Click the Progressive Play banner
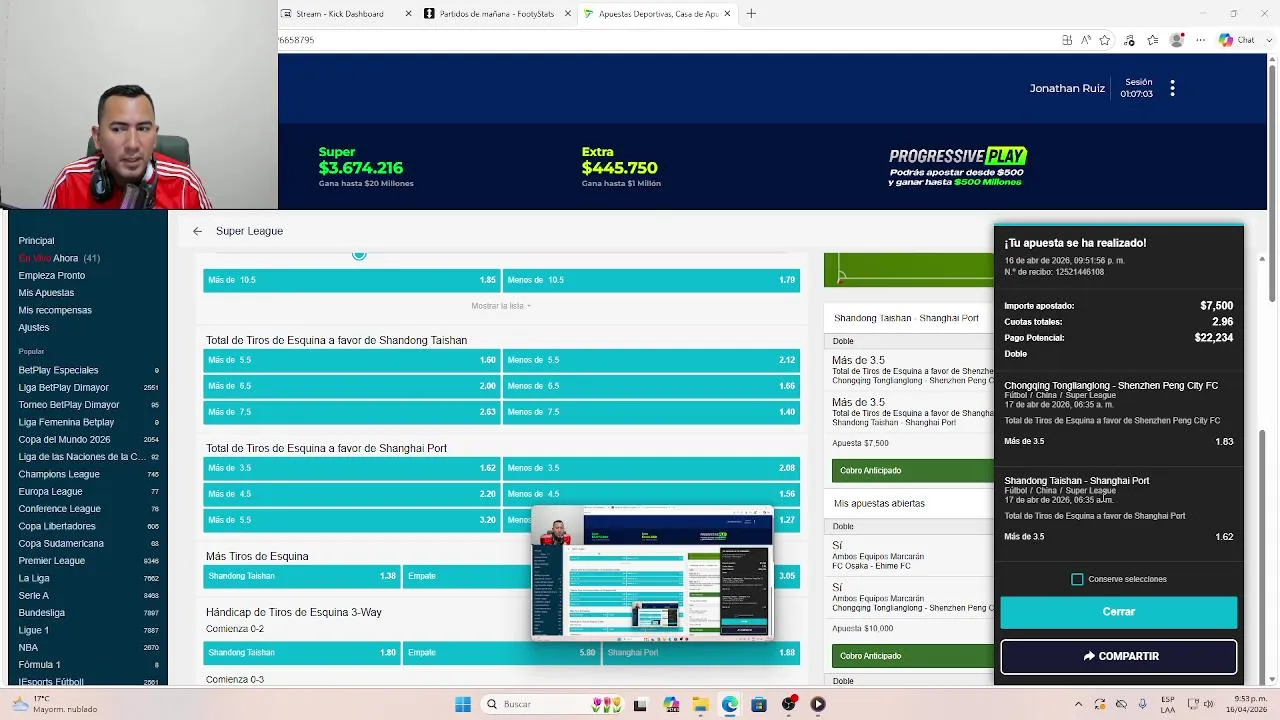Screen dimensions: 1280x720 tap(957, 167)
